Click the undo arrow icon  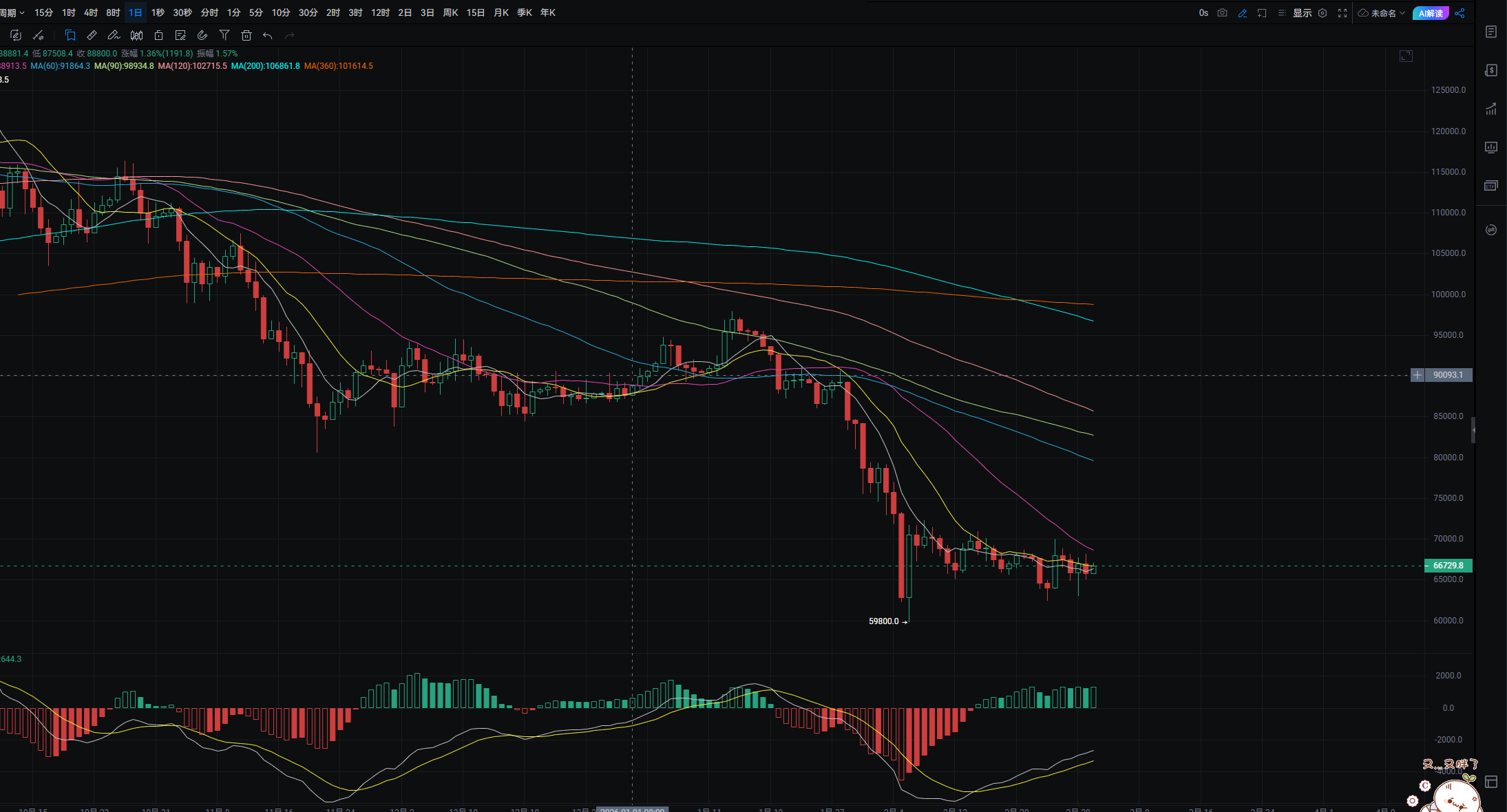click(x=268, y=35)
